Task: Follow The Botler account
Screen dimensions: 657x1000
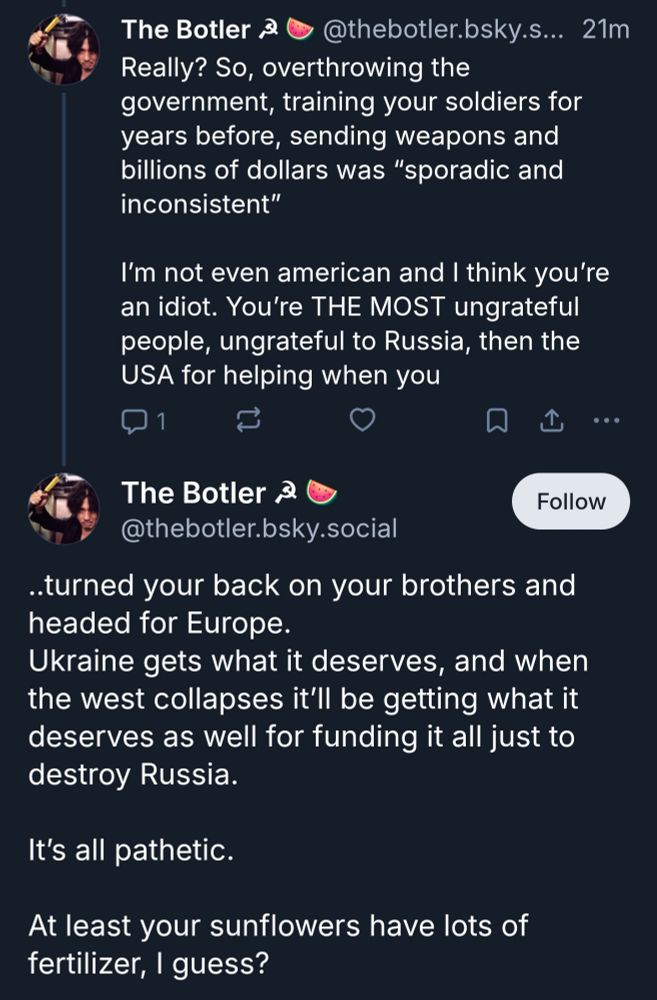Action: pyautogui.click(x=570, y=501)
